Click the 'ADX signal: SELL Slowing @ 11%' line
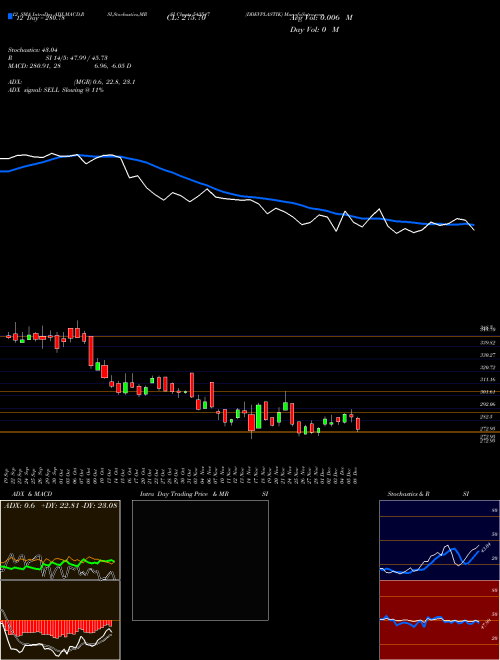Image resolution: width=500 pixels, height=660 pixels. 56,90
